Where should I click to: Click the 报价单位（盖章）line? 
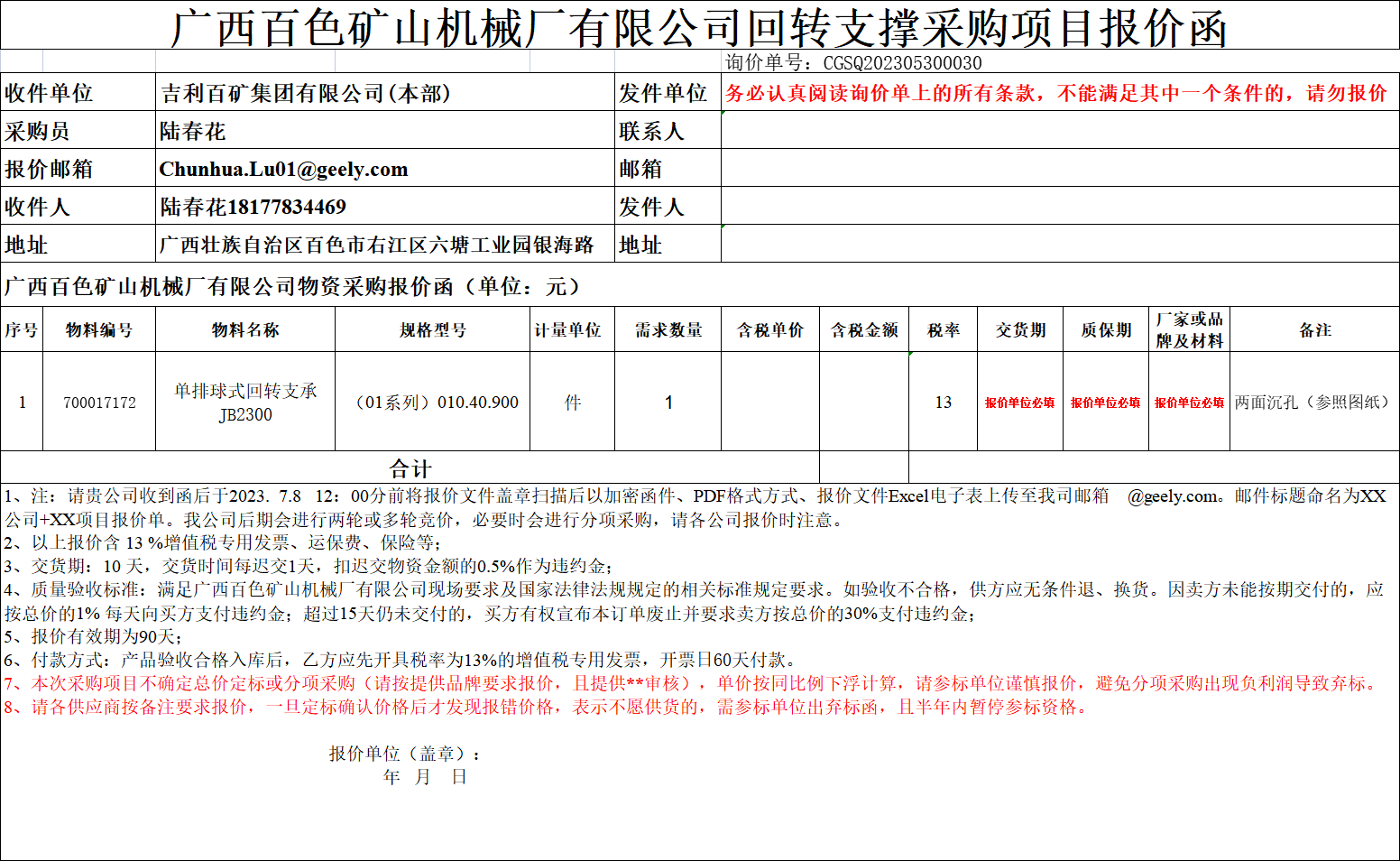click(x=405, y=754)
